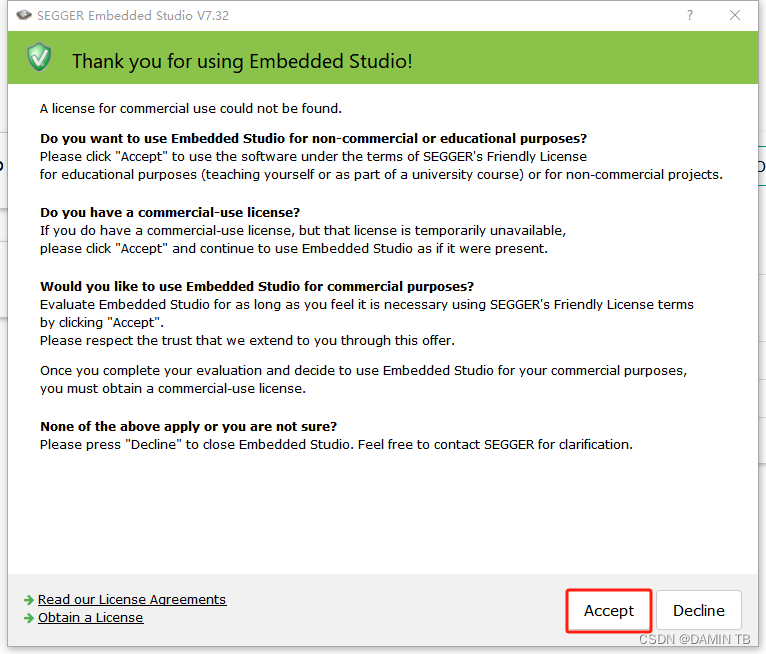Click the Accept button

point(609,611)
